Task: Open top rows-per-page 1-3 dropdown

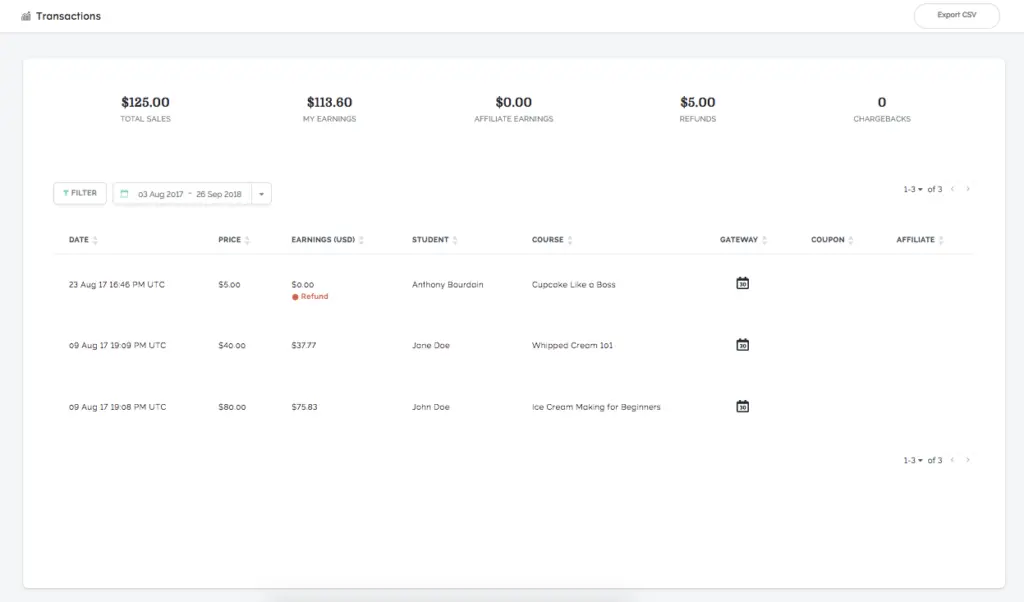Action: (912, 189)
